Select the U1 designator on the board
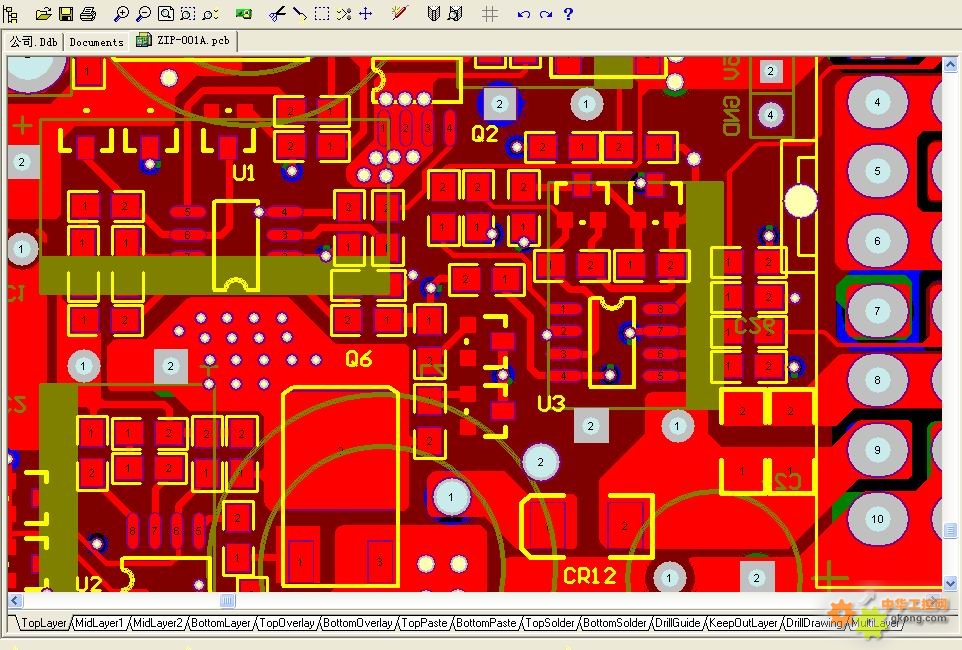The height and width of the screenshot is (650, 962). [x=244, y=173]
